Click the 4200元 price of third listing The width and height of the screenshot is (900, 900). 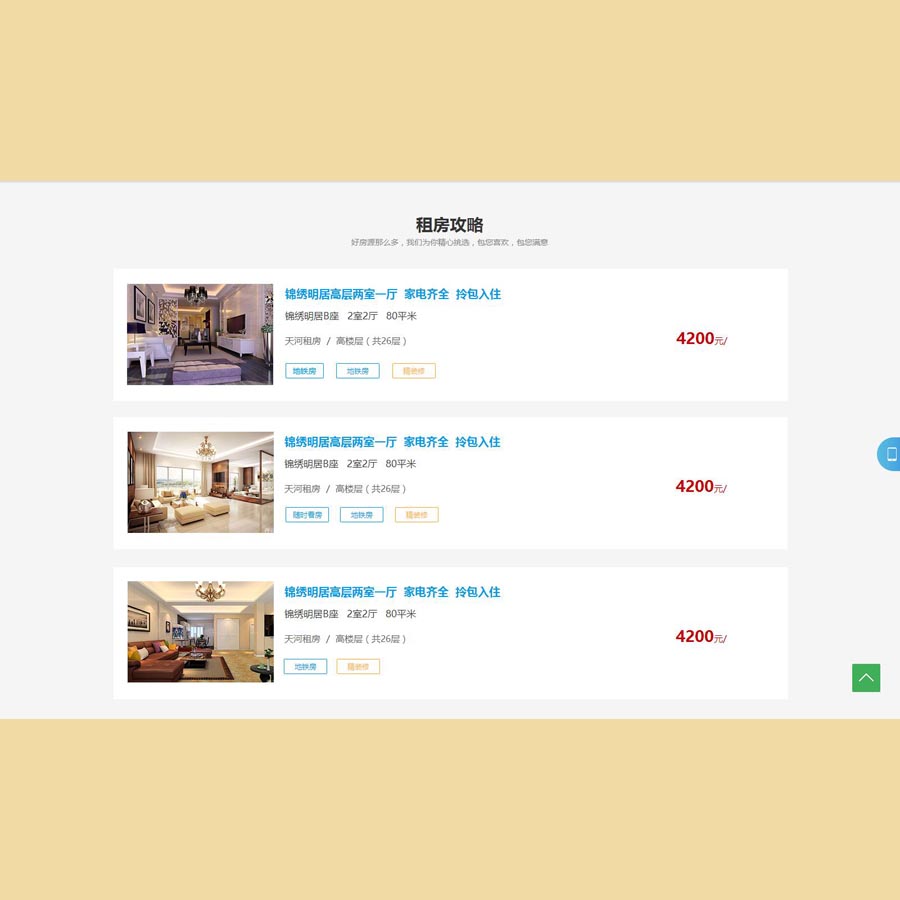700,637
